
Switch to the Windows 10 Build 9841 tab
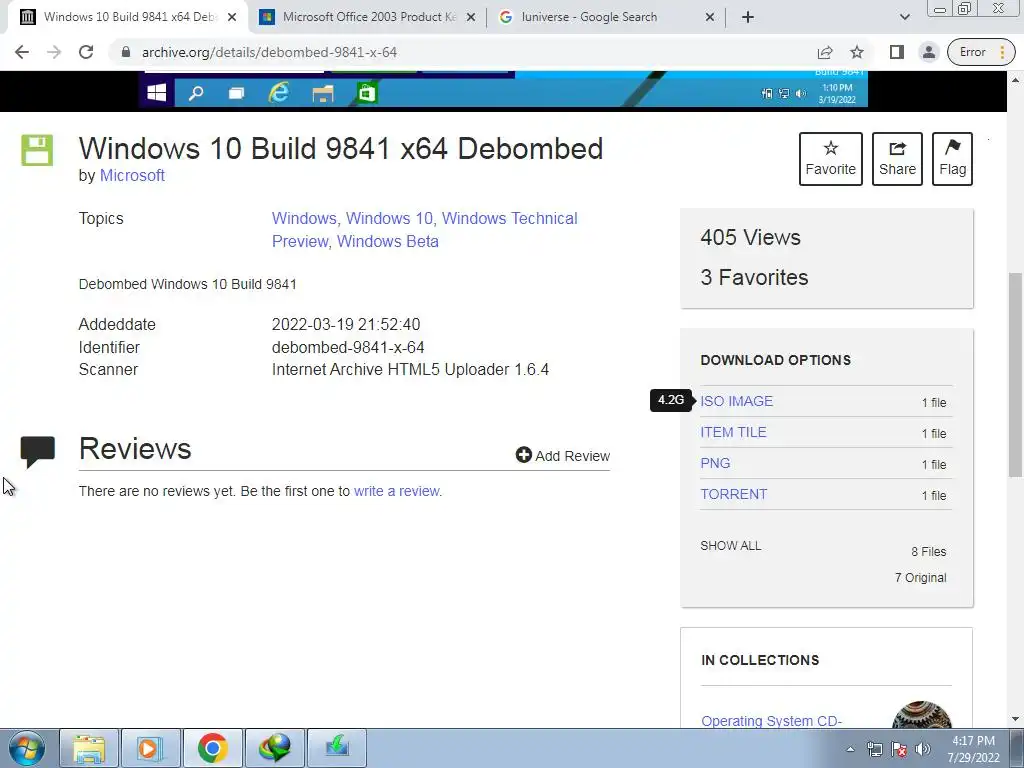(x=127, y=17)
